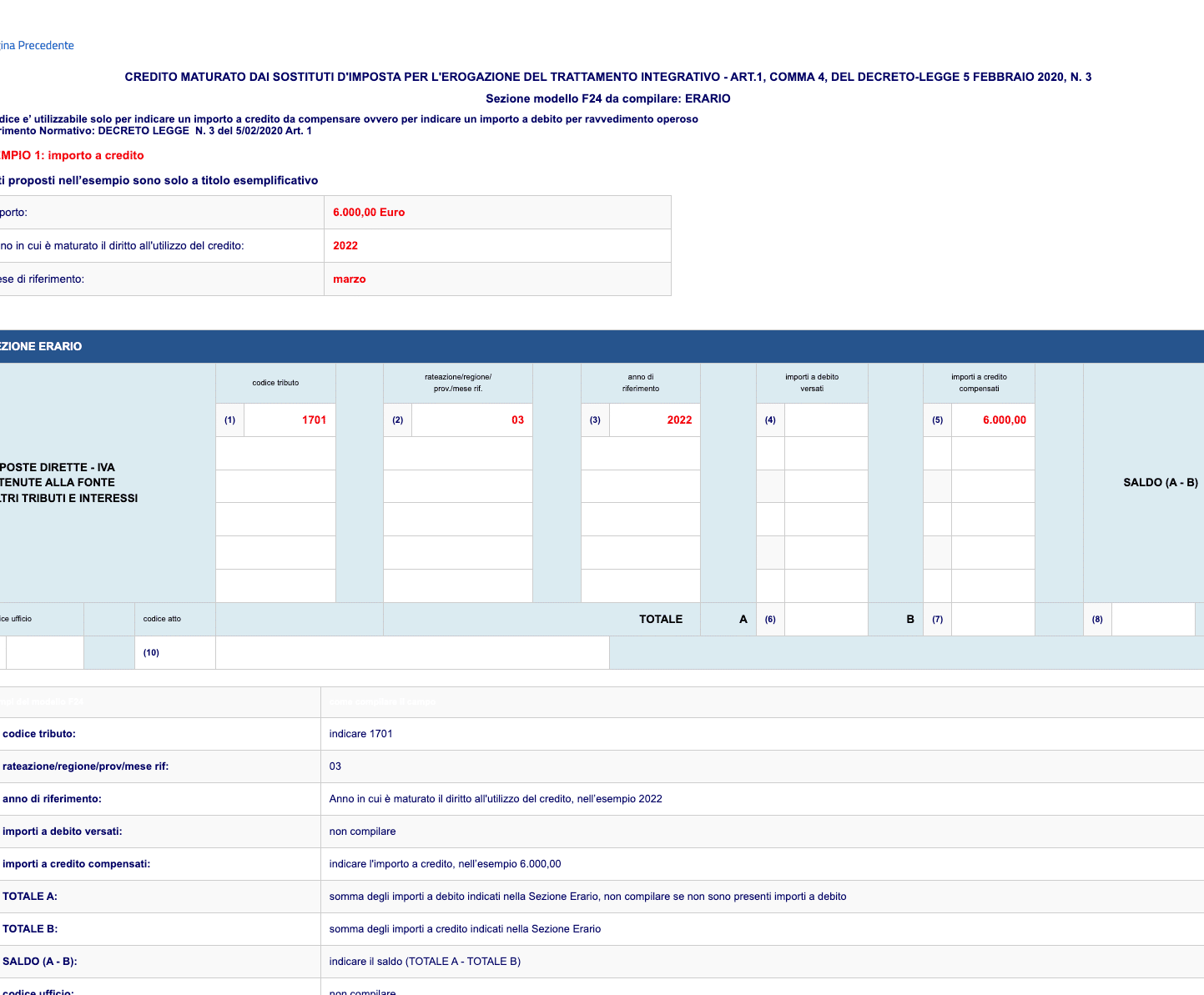Click the anno di riferimento field showing 2022
This screenshot has height=995, width=1204.
pos(654,420)
